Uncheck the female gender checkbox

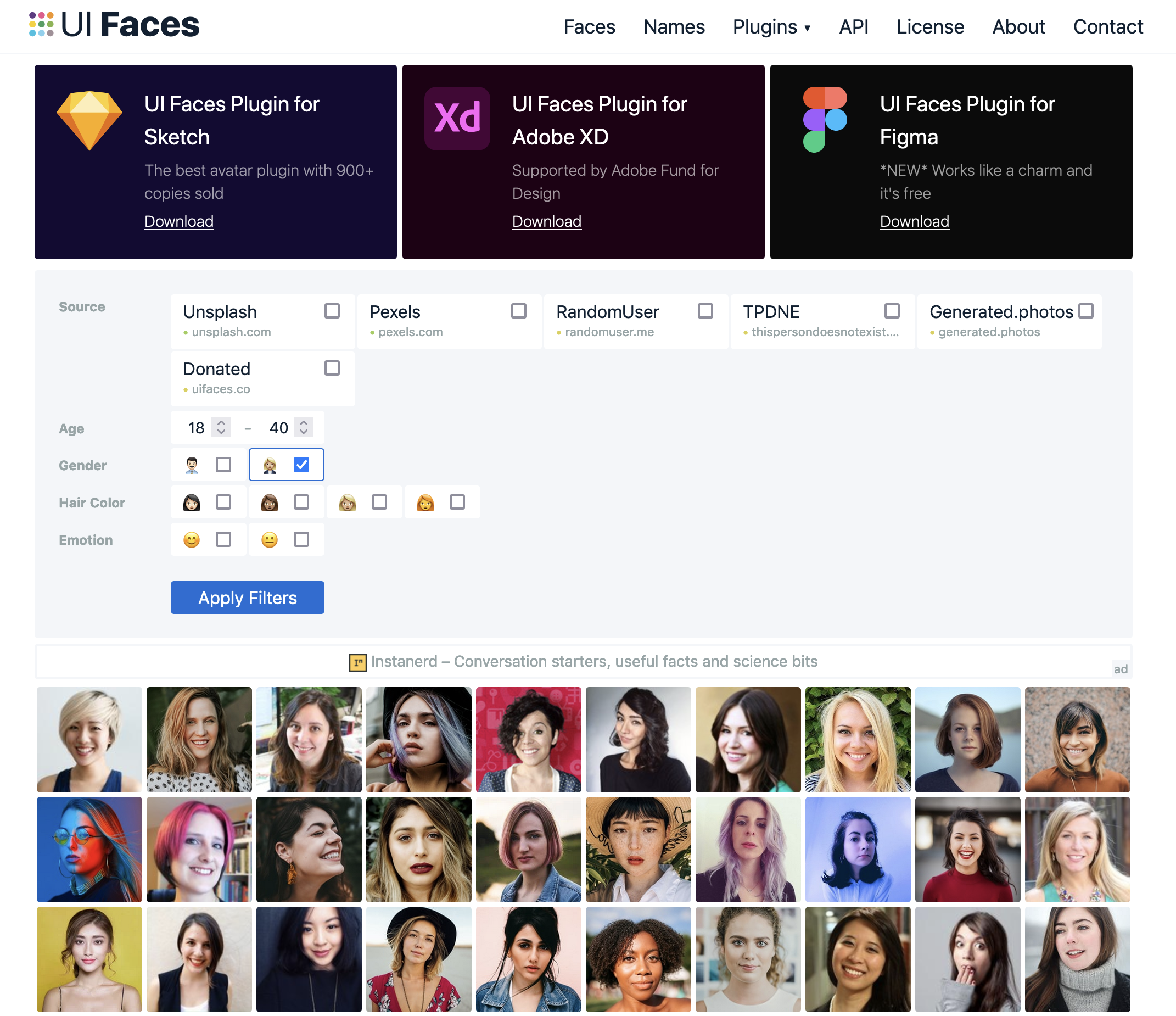click(301, 465)
